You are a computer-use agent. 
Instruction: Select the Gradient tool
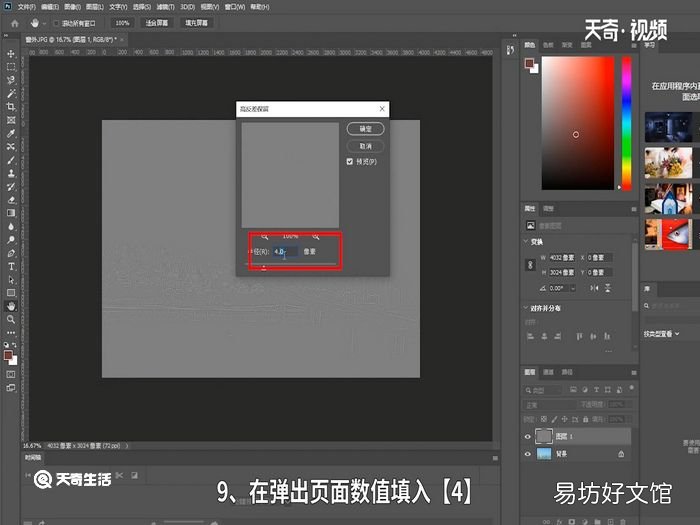click(x=11, y=213)
